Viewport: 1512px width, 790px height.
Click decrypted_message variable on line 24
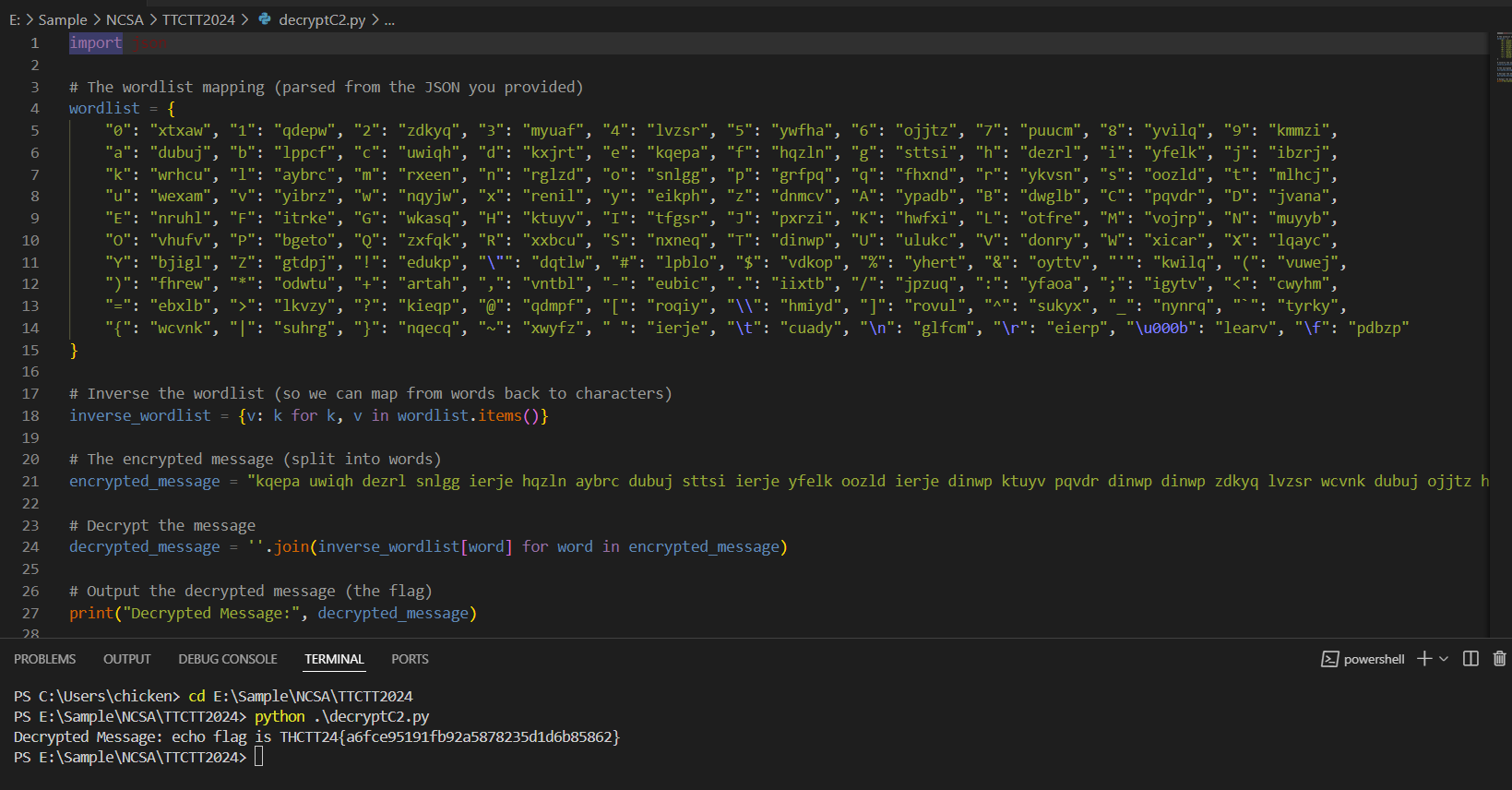[145, 546]
